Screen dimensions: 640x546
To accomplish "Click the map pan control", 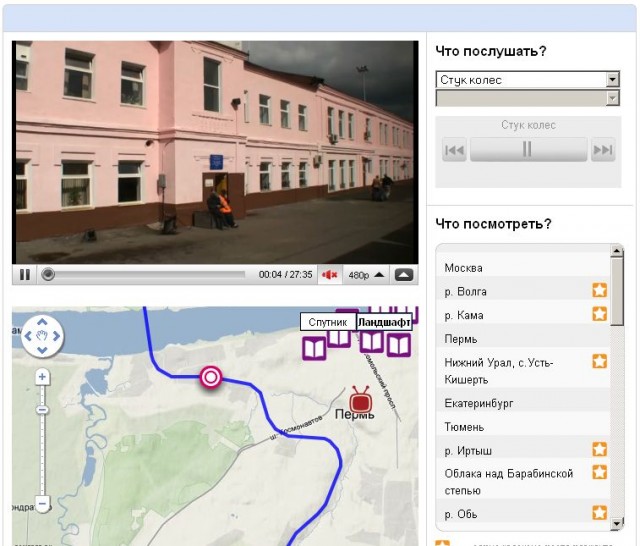I will (42, 337).
